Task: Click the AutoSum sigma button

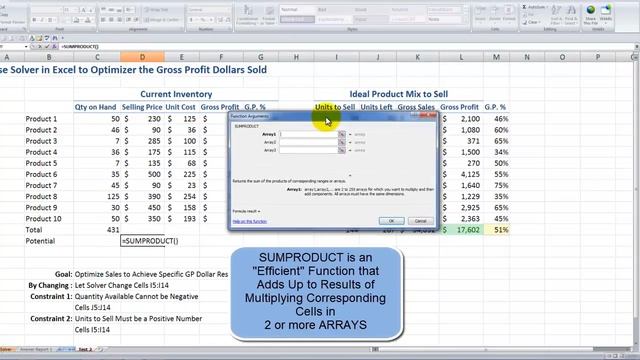Action: coord(524,7)
